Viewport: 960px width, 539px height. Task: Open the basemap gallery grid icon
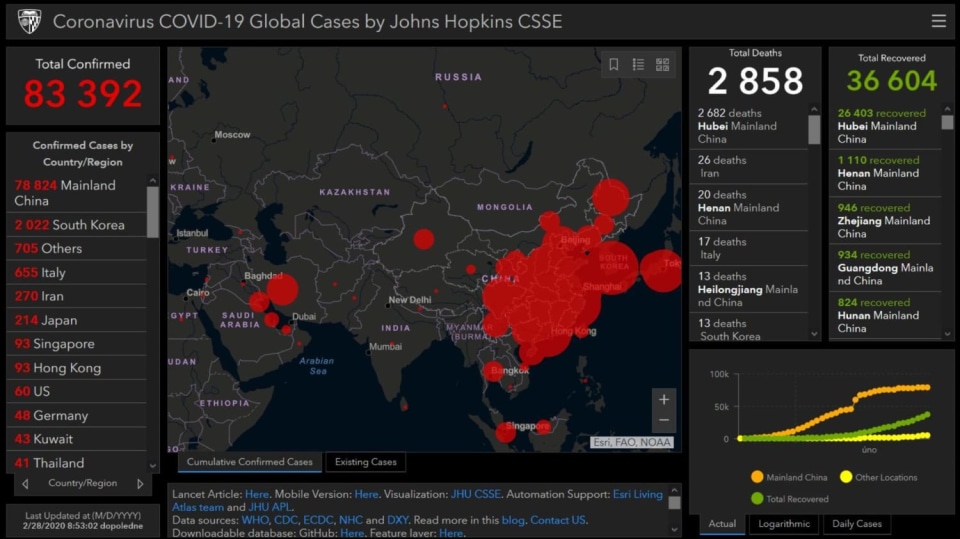[x=662, y=64]
